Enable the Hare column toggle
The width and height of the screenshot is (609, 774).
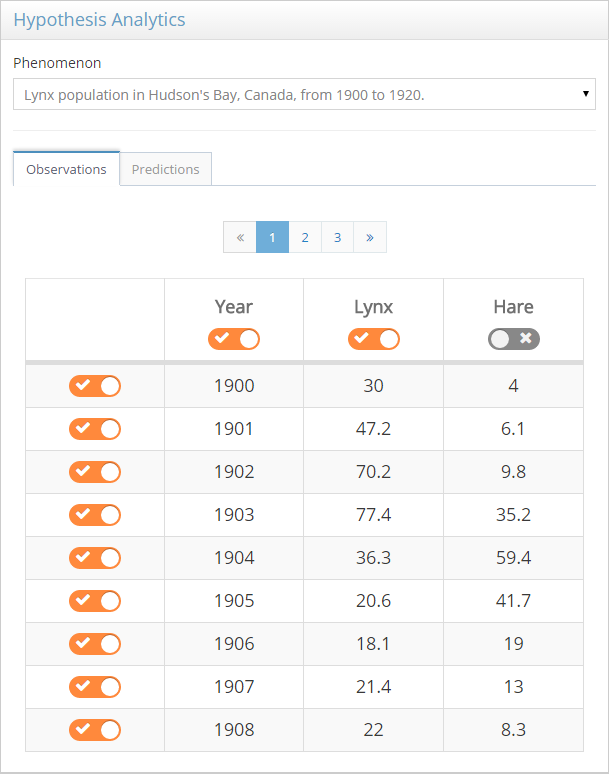tap(513, 339)
